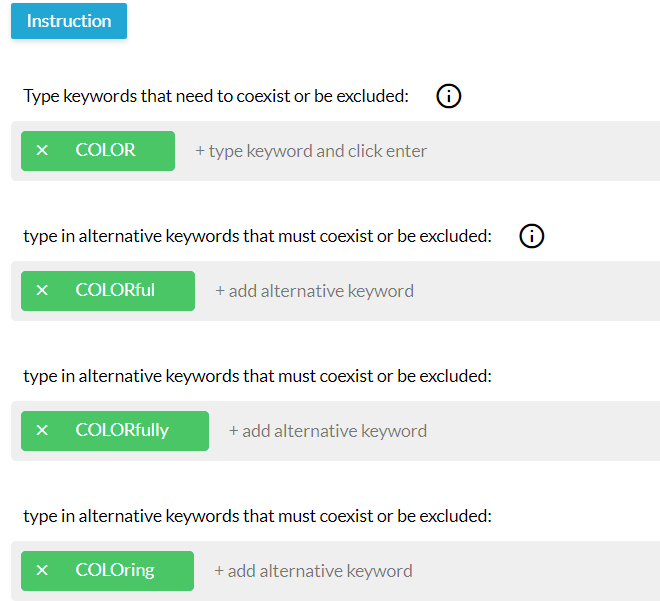Viewport: 660px width, 601px height.
Task: Click the alternative keywords label above COLORing
Action: click(257, 516)
